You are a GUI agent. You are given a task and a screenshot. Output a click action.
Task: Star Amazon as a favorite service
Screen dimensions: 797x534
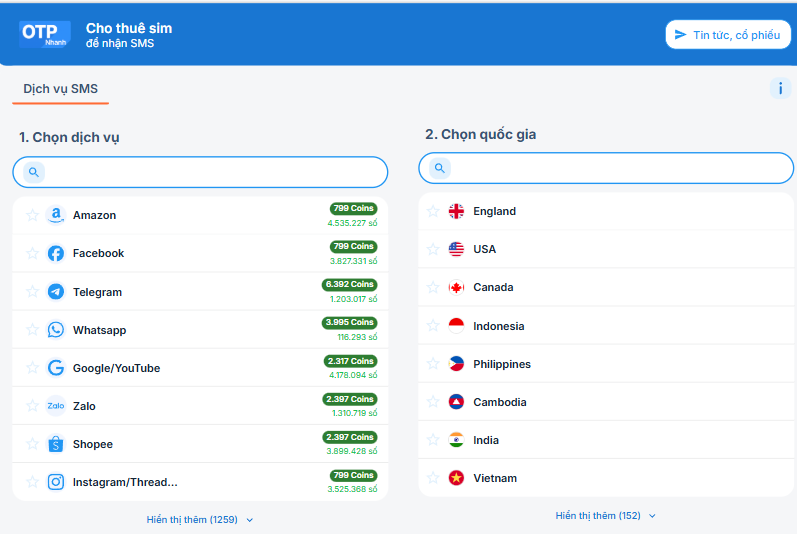click(x=32, y=215)
